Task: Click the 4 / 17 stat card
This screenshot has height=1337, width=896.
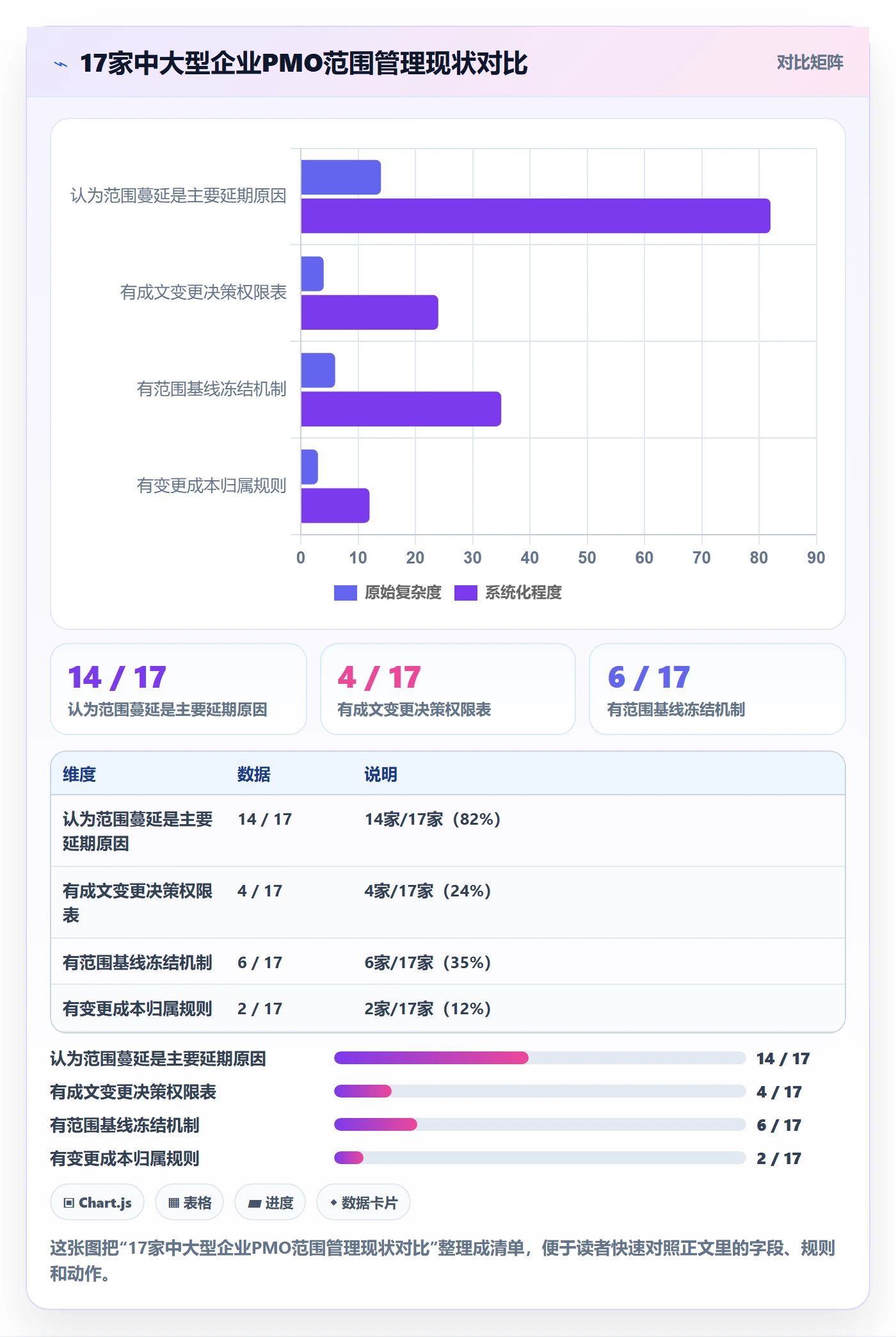Action: click(448, 689)
